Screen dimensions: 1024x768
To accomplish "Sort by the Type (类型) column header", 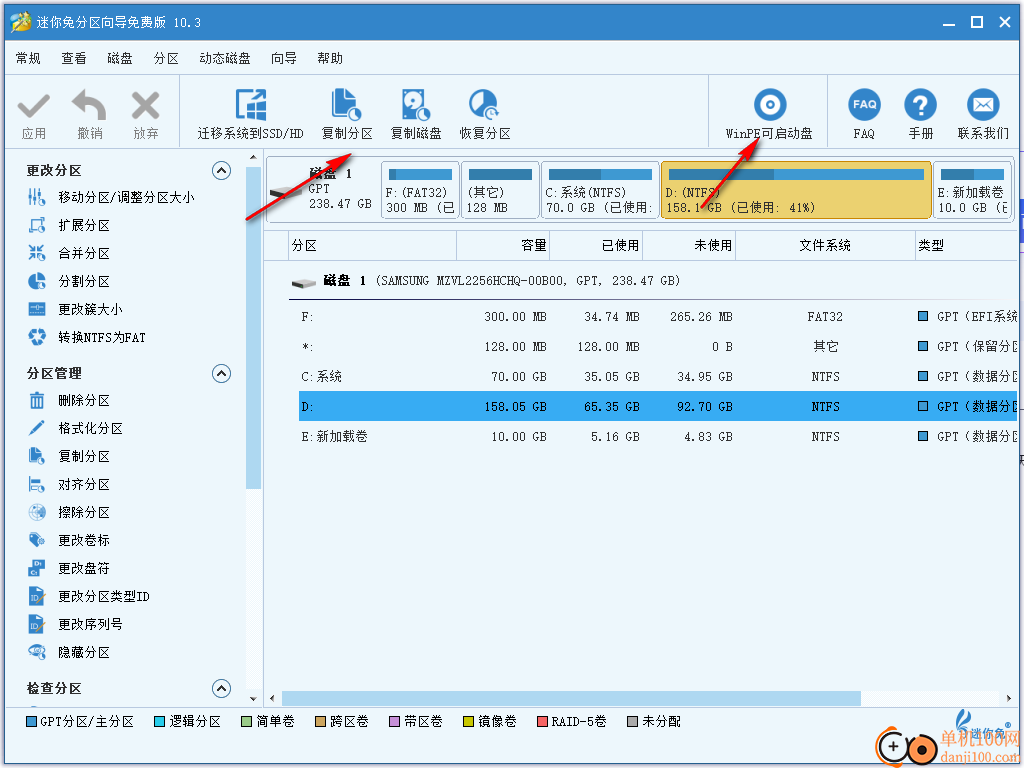I will click(x=967, y=246).
